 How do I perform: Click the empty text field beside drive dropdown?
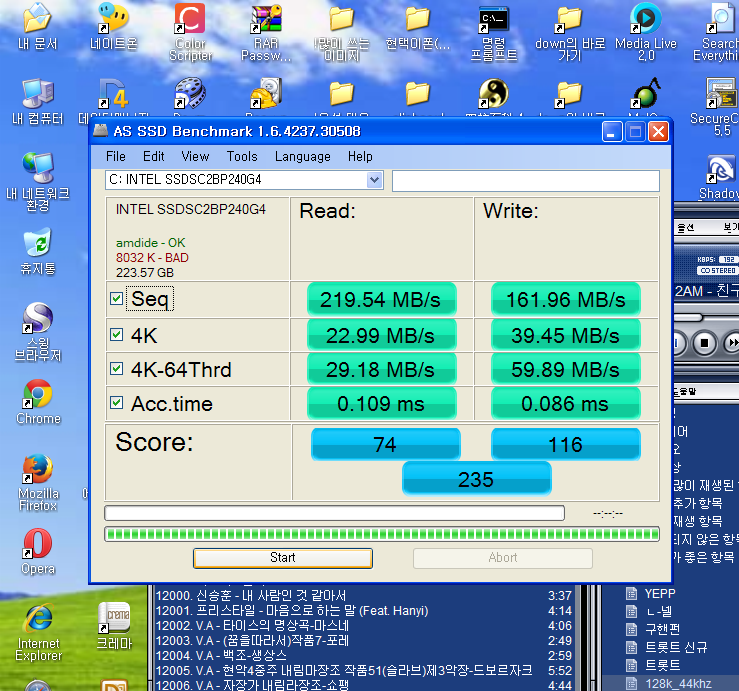(526, 181)
